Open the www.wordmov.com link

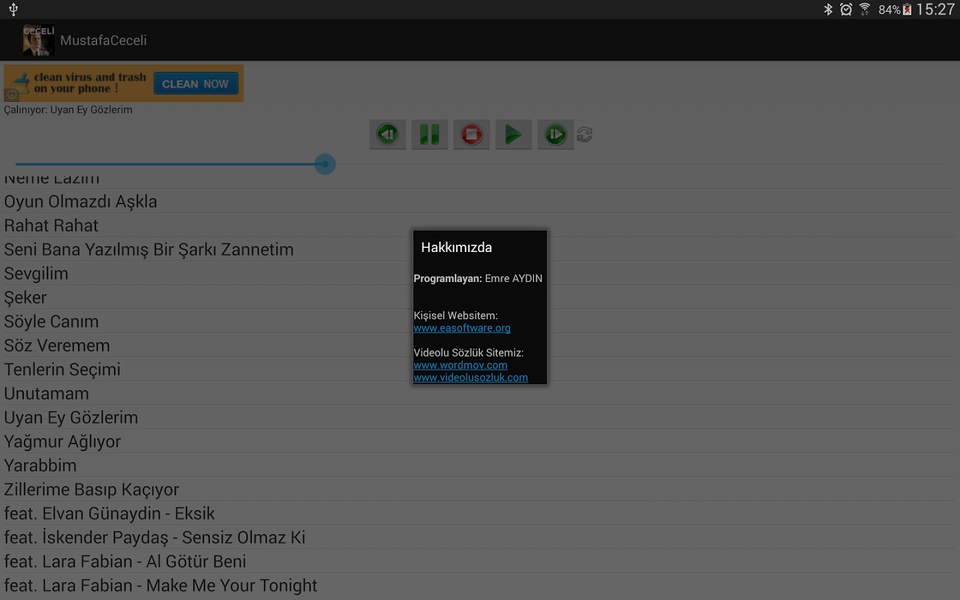coord(460,365)
